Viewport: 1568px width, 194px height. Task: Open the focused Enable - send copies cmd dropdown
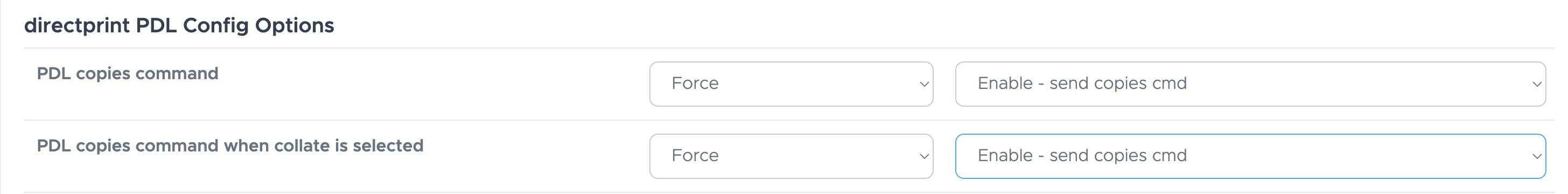tap(1250, 156)
